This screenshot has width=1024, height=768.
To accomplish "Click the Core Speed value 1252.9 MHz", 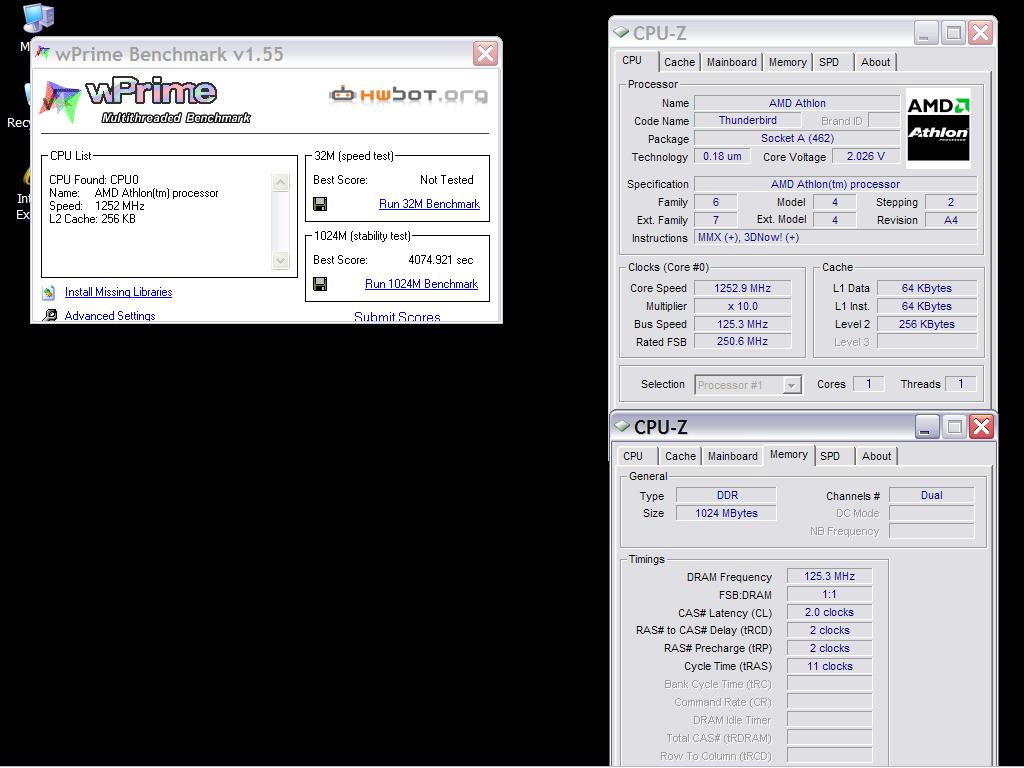I will coord(743,288).
